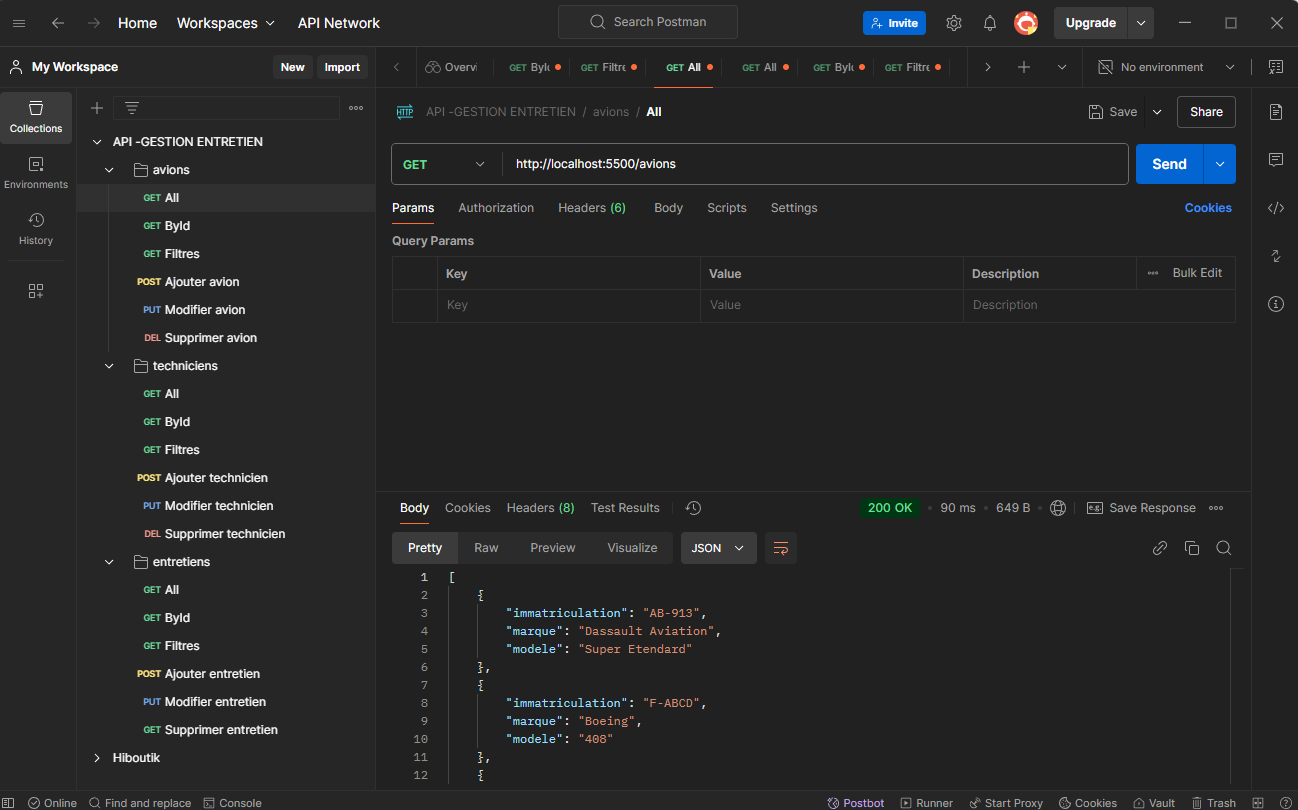Click the request URL field

click(814, 164)
